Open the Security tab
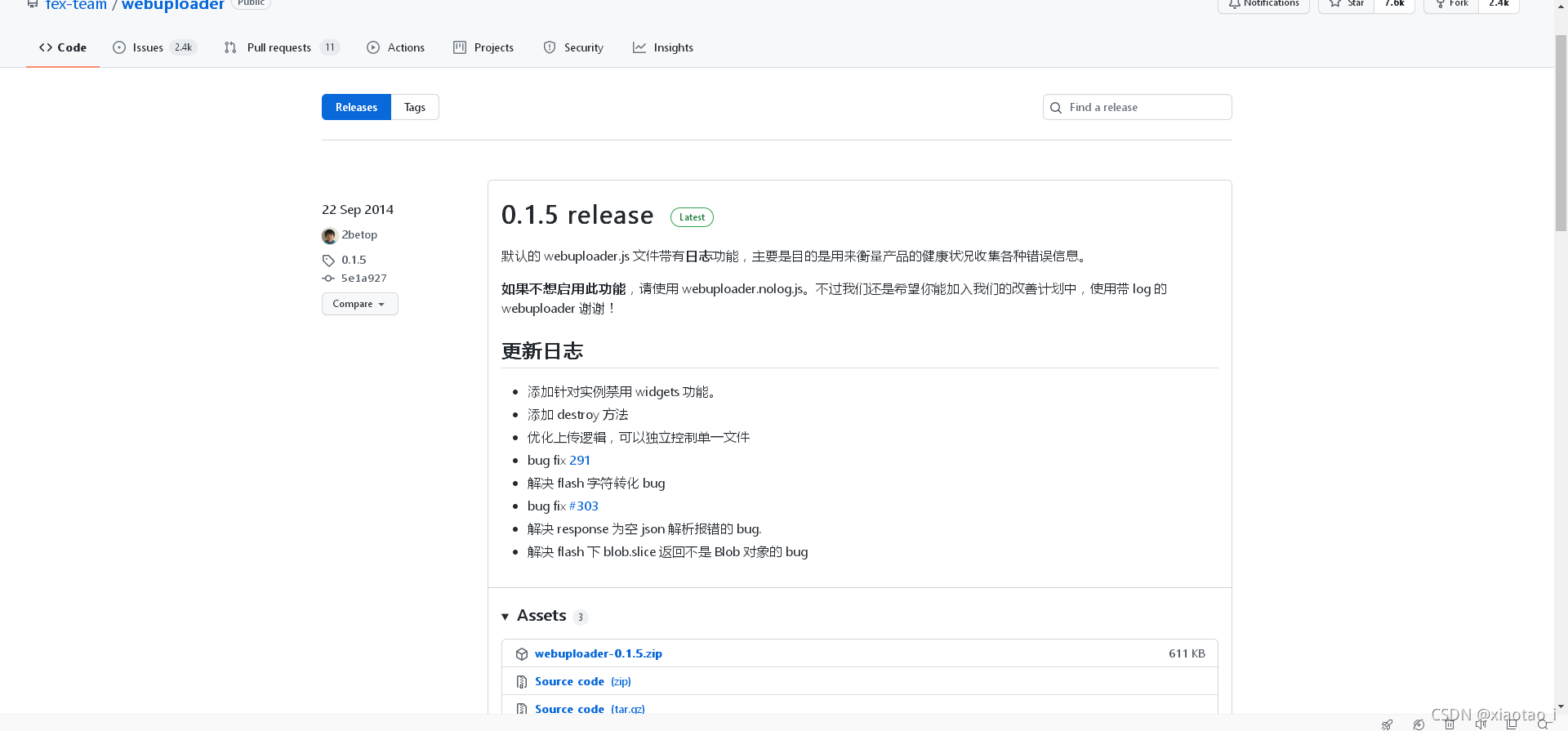Viewport: 1568px width, 731px height. click(x=573, y=47)
